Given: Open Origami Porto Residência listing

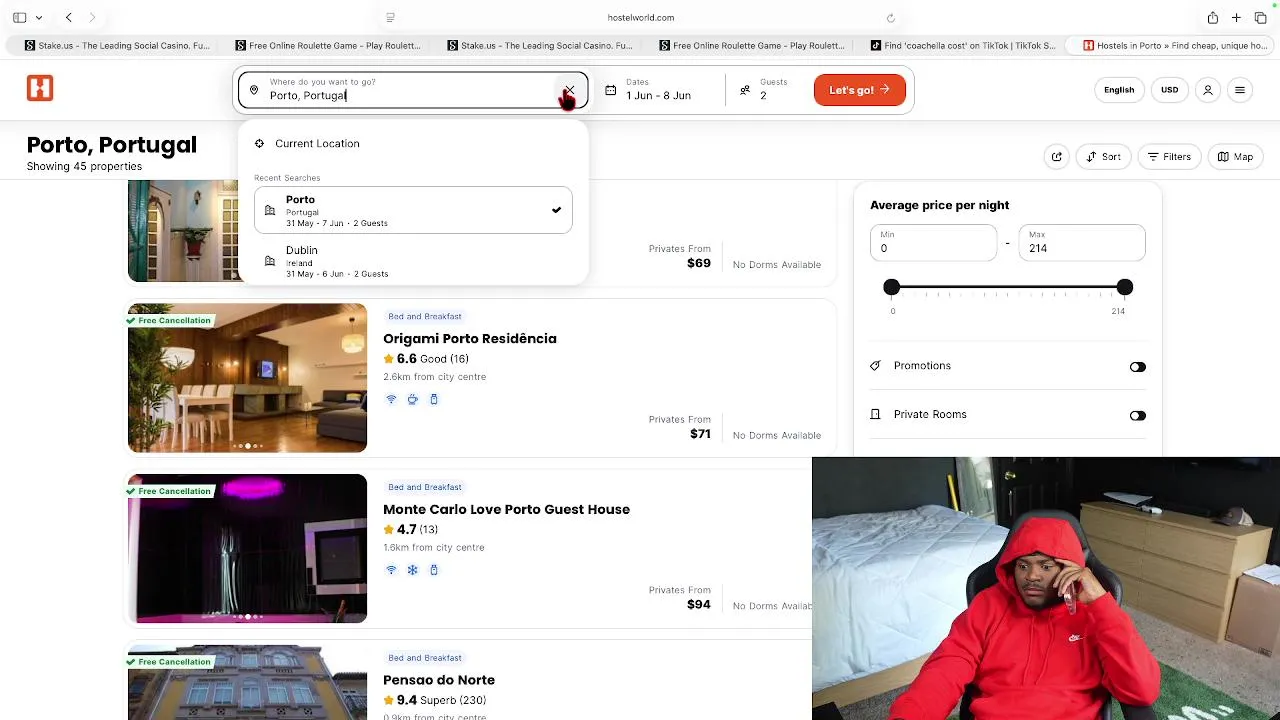Looking at the screenshot, I should click(470, 338).
